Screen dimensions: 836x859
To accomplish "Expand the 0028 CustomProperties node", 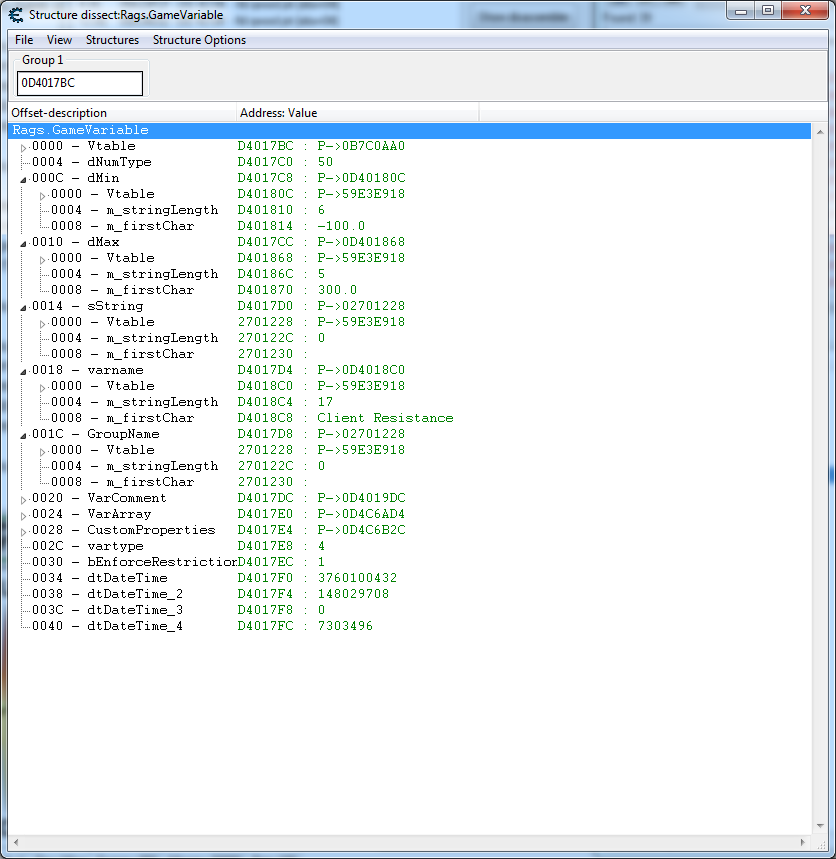I will 25,531.
